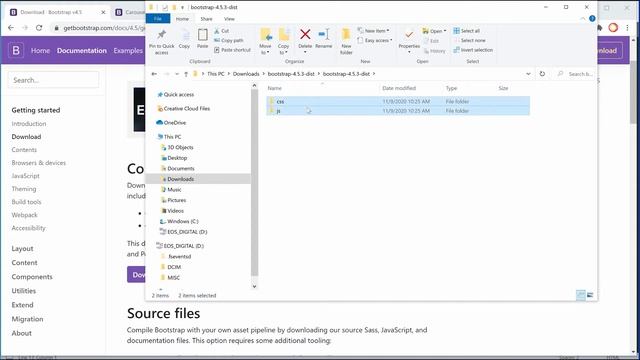Select Creative Cloud Files in tree

click(x=184, y=109)
